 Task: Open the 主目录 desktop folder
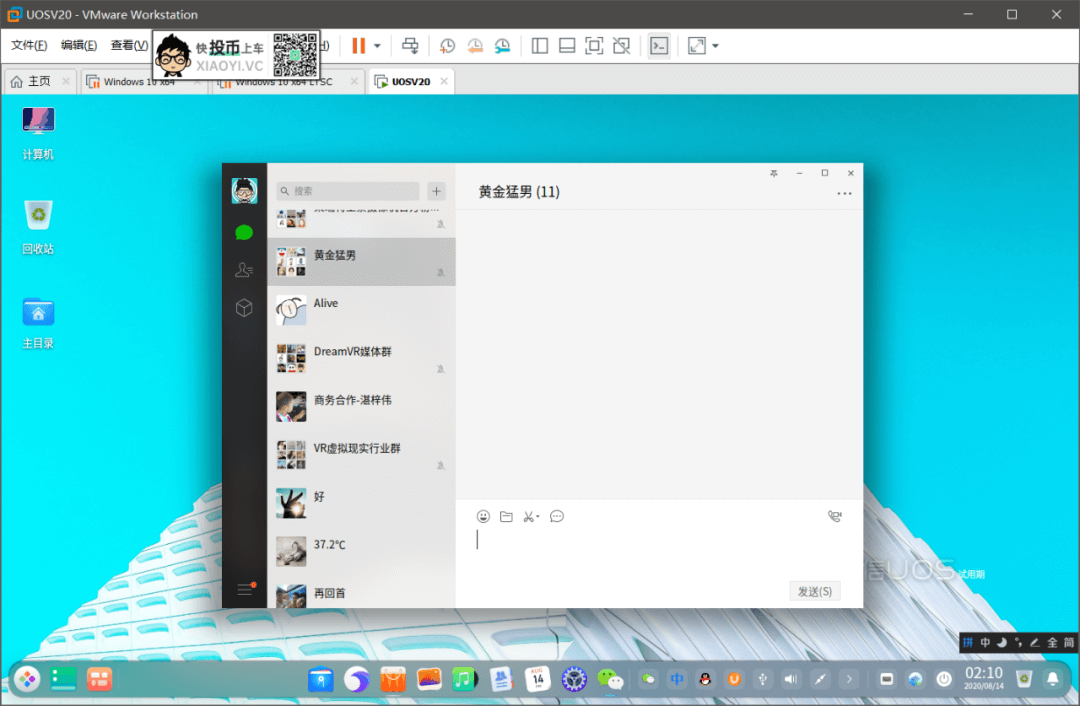tap(38, 322)
